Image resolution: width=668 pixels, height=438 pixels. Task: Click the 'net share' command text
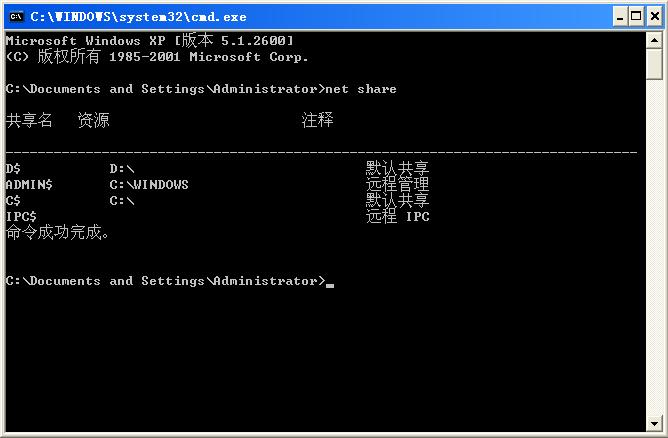click(361, 89)
